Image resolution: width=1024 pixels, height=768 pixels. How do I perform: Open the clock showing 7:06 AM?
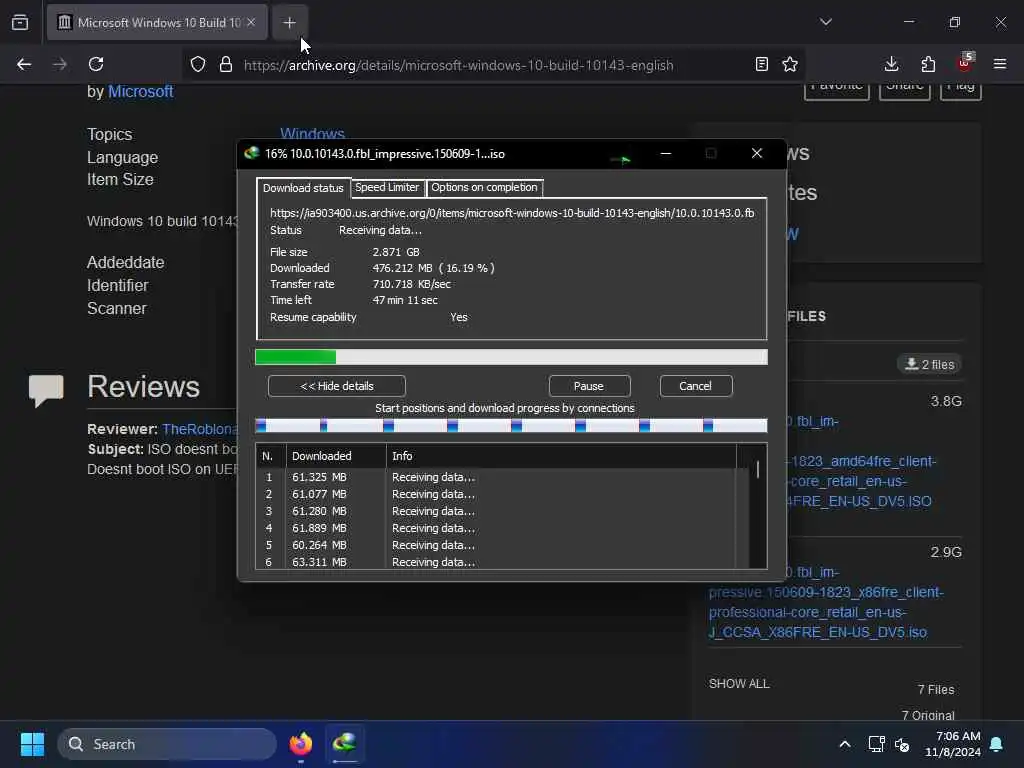point(953,744)
